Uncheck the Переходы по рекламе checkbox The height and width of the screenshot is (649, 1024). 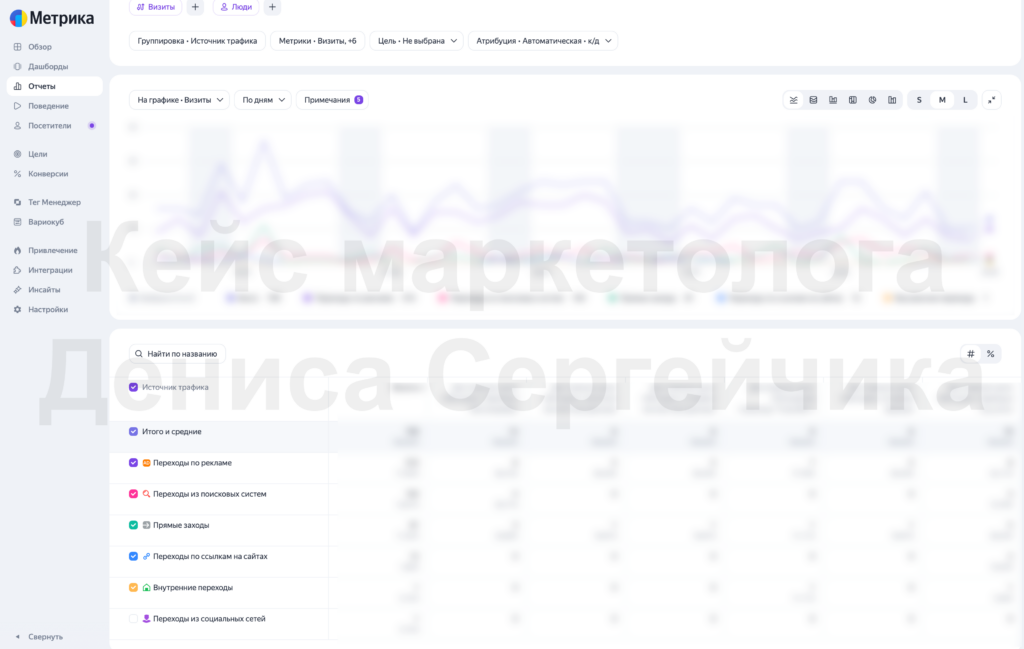[x=133, y=463]
